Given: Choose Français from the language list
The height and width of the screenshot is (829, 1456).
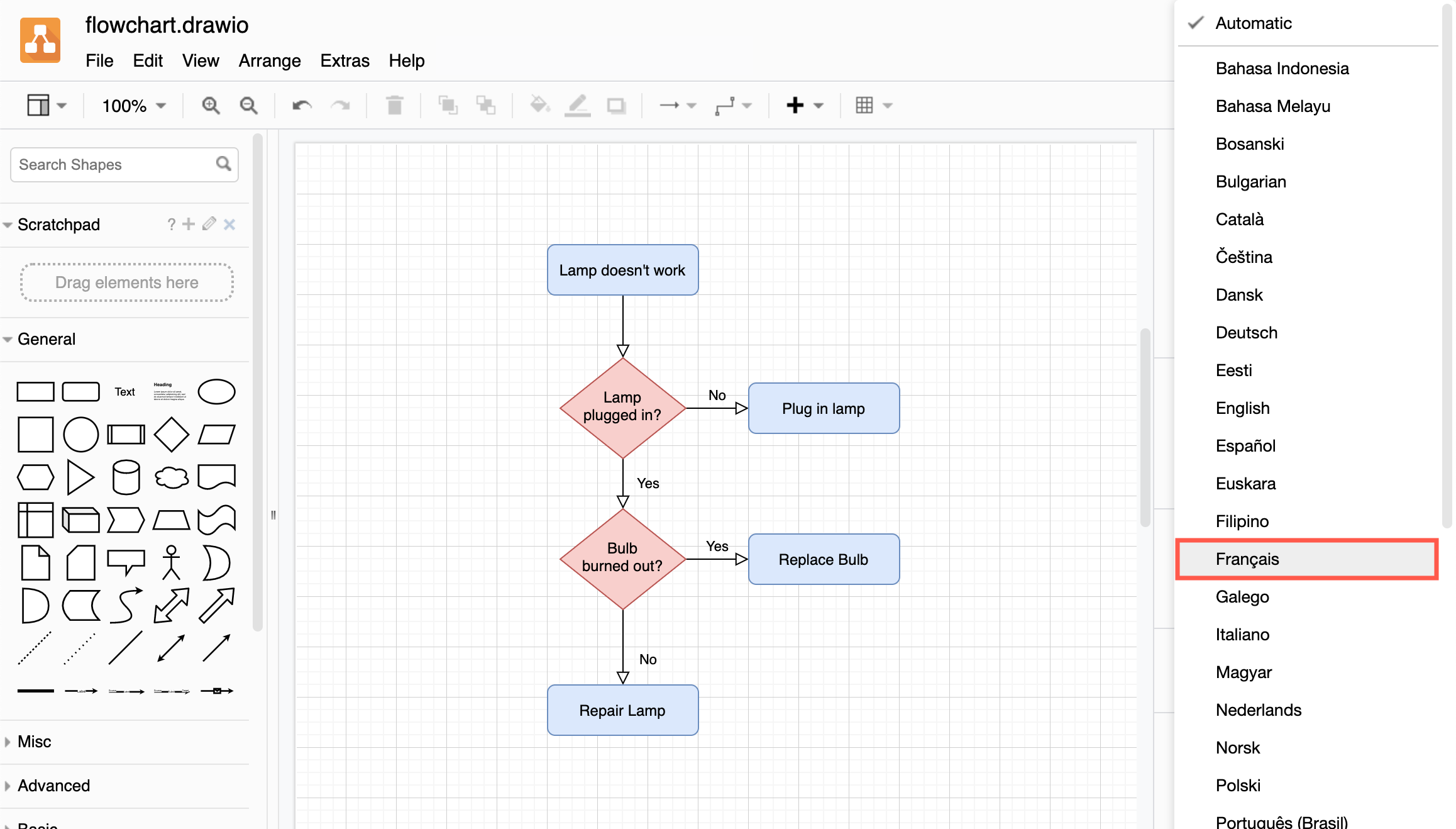Looking at the screenshot, I should click(1247, 559).
